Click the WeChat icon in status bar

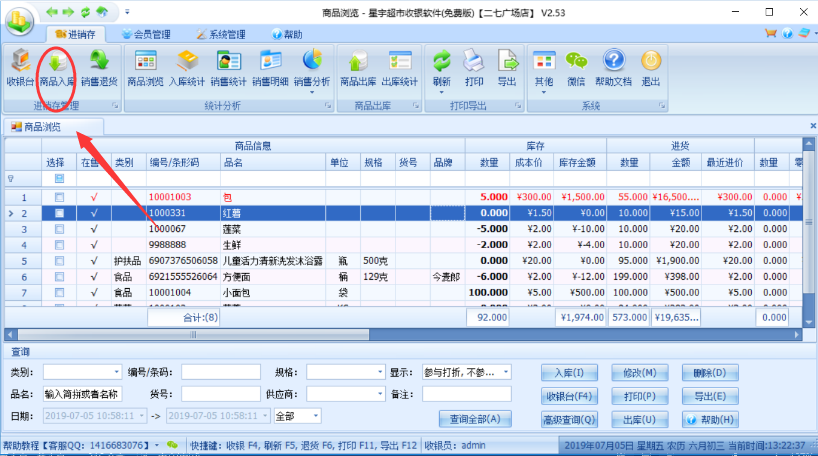point(172,445)
